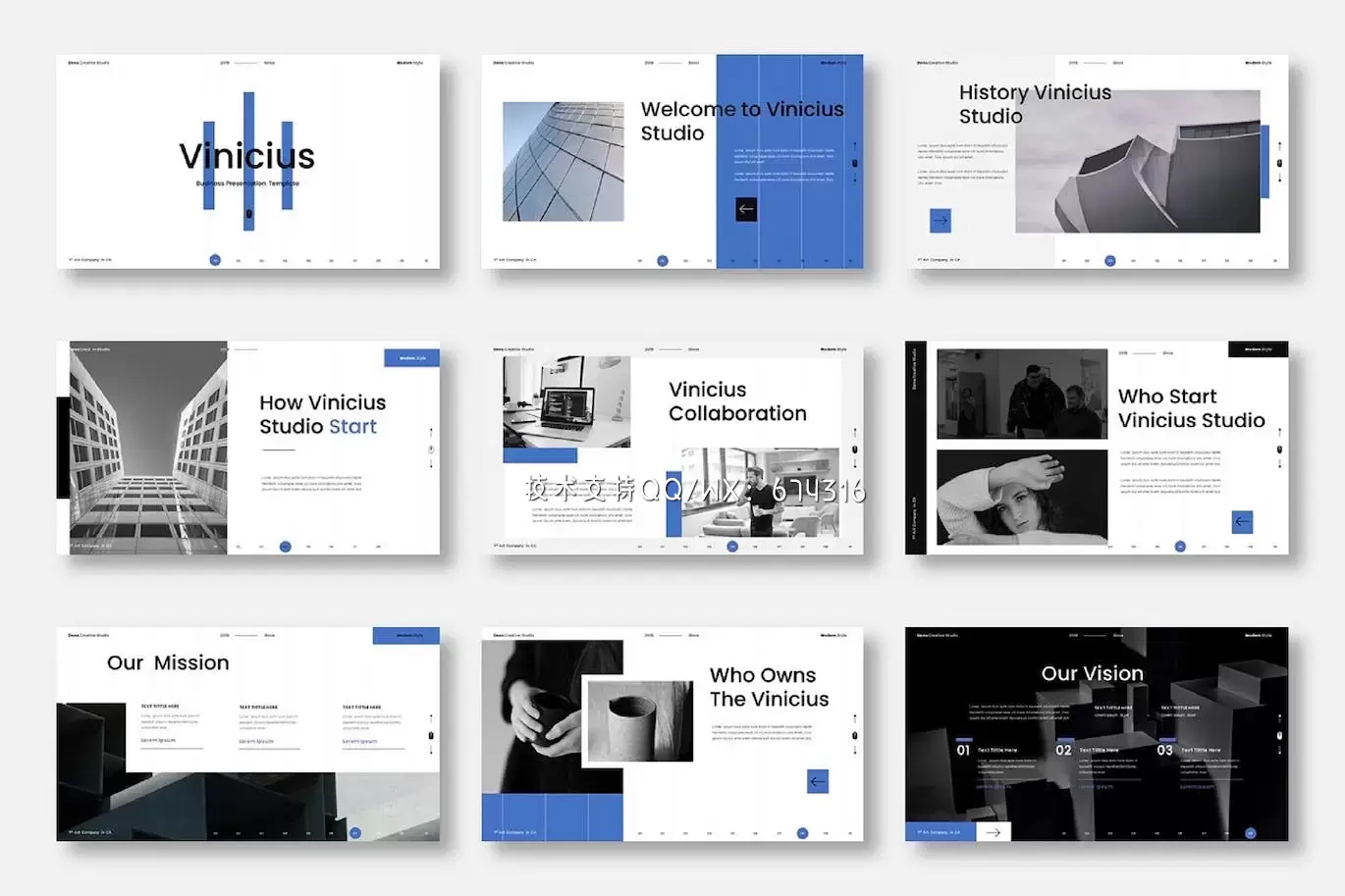Click blue left arrow on Who Start slide
This screenshot has height=896, width=1345.
click(1242, 522)
